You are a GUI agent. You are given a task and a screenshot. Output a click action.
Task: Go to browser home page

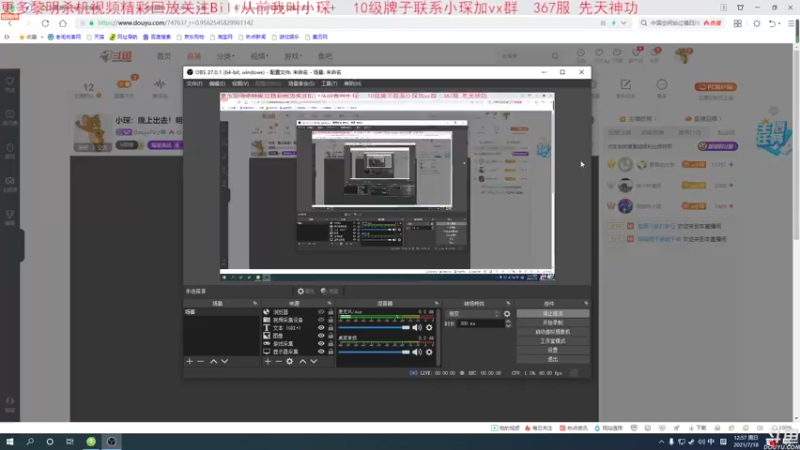63,23
